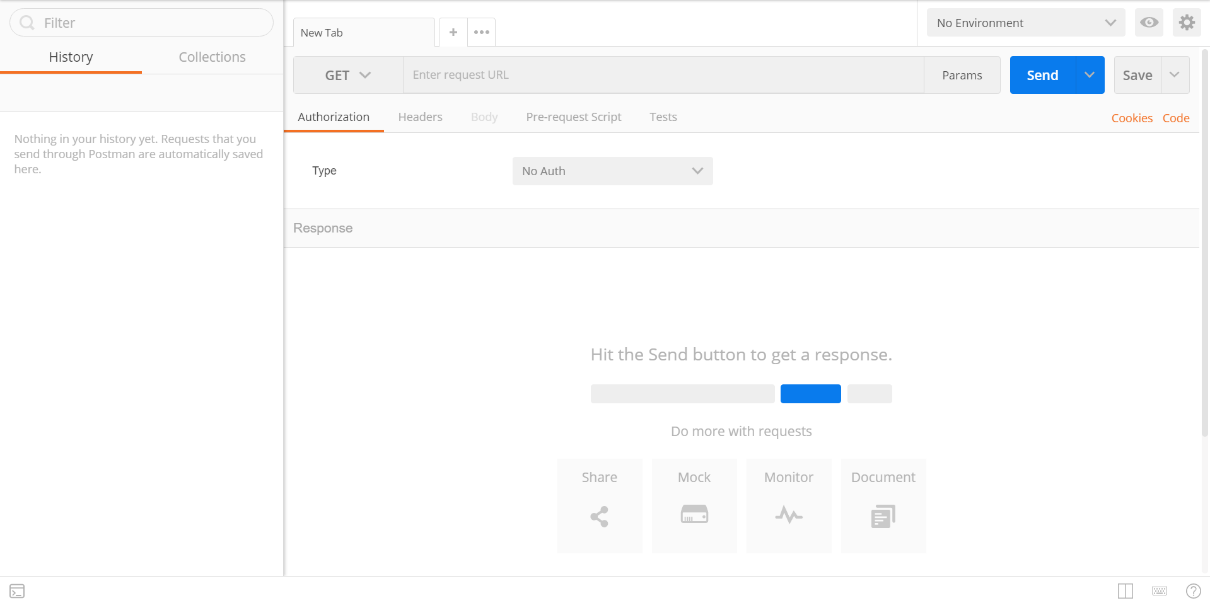
Task: Click the Response section header
Action: coord(742,228)
